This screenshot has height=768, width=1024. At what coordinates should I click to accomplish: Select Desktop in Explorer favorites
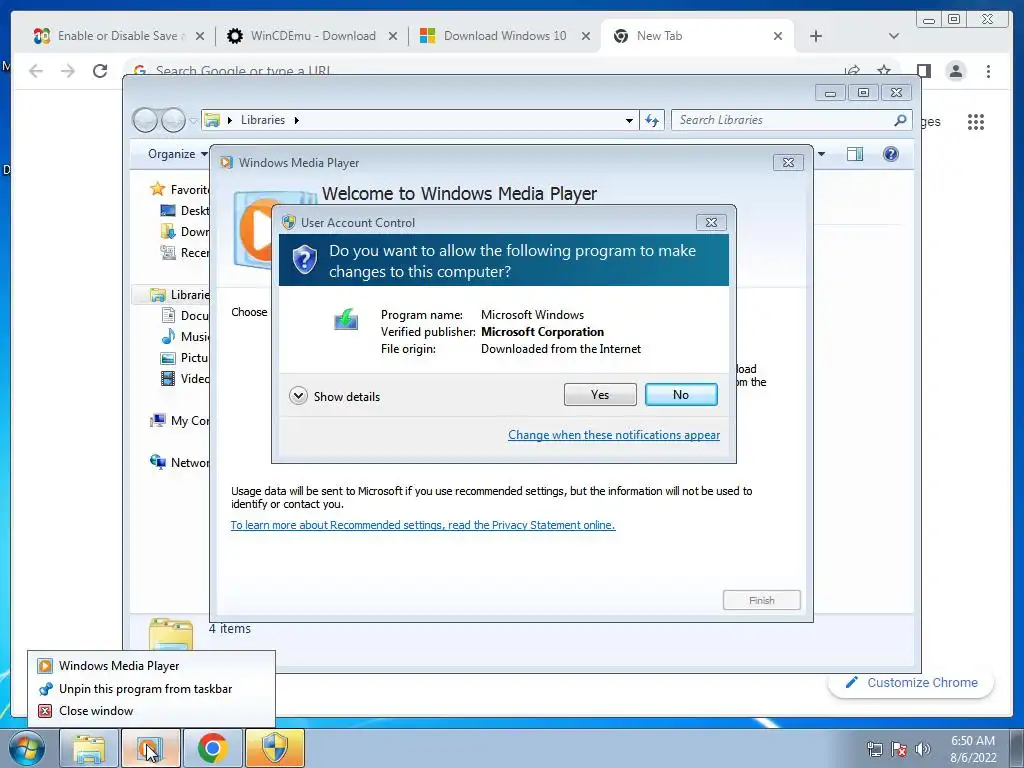(x=184, y=210)
